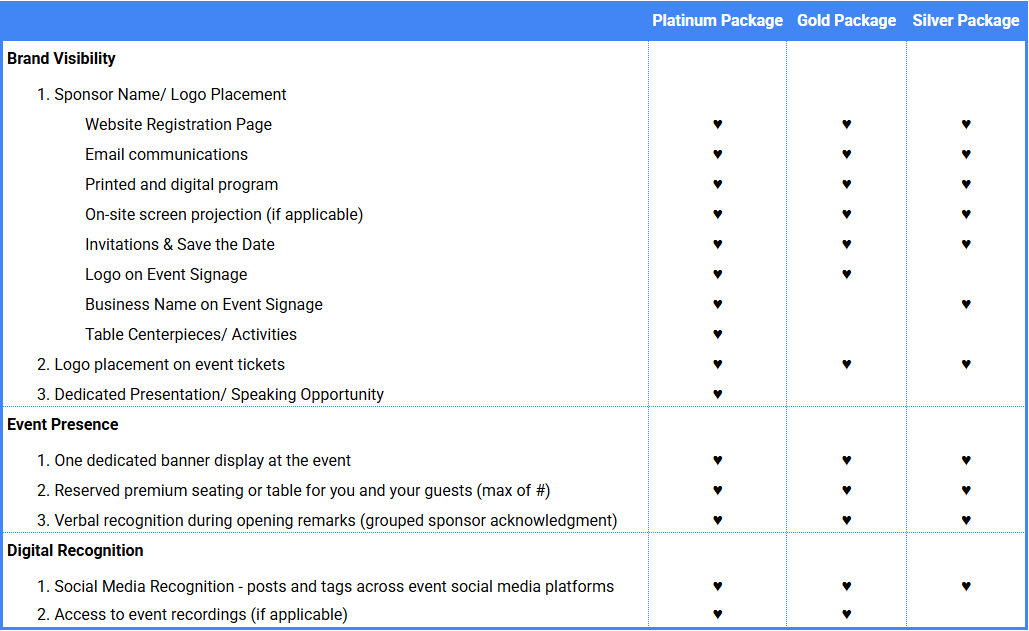Click Silver heart for Printed and digital program
This screenshot has width=1029, height=631.
(966, 184)
